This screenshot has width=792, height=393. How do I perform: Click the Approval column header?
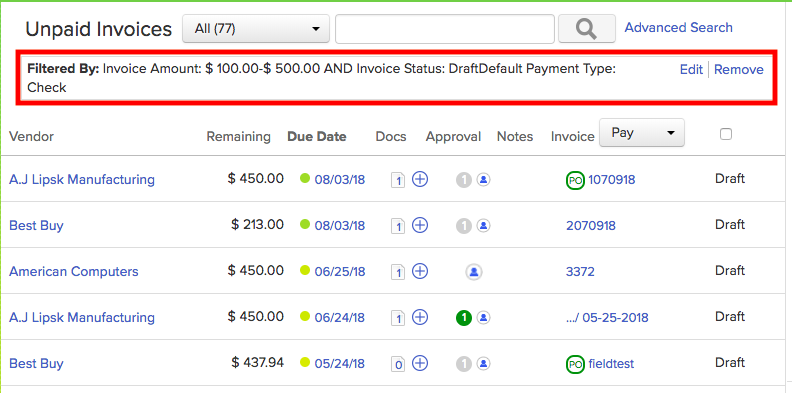(453, 136)
